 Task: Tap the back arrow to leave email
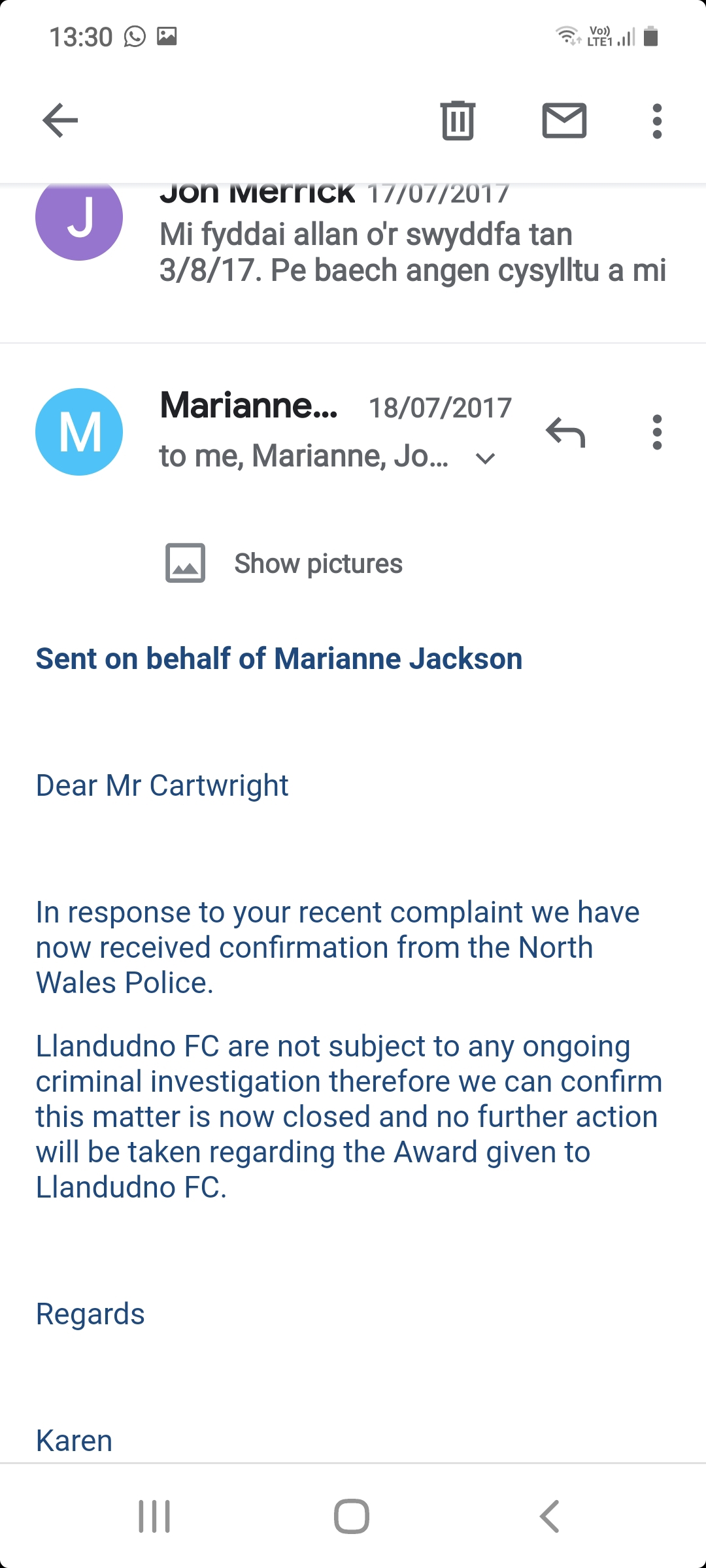tap(60, 120)
